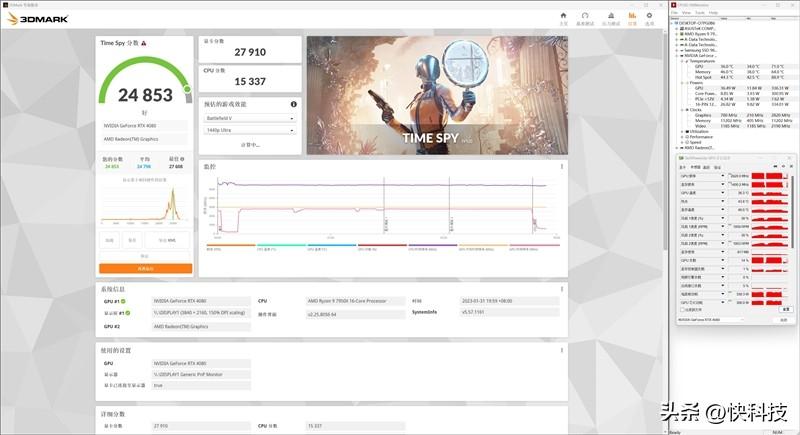Screen dimensions: 800x435
Task: Open the three-dot menu of the monitoring panel
Action: (x=562, y=166)
